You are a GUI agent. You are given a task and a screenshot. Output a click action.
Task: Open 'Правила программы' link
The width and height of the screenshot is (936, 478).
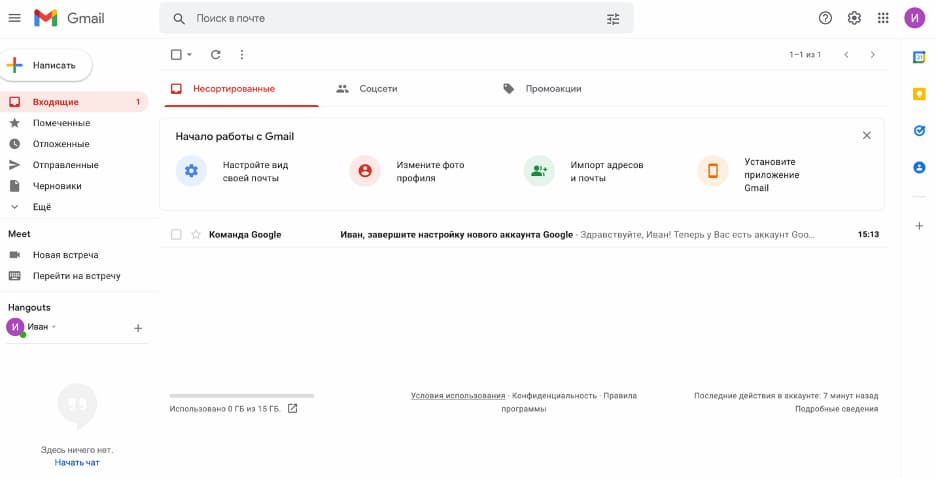(x=569, y=402)
